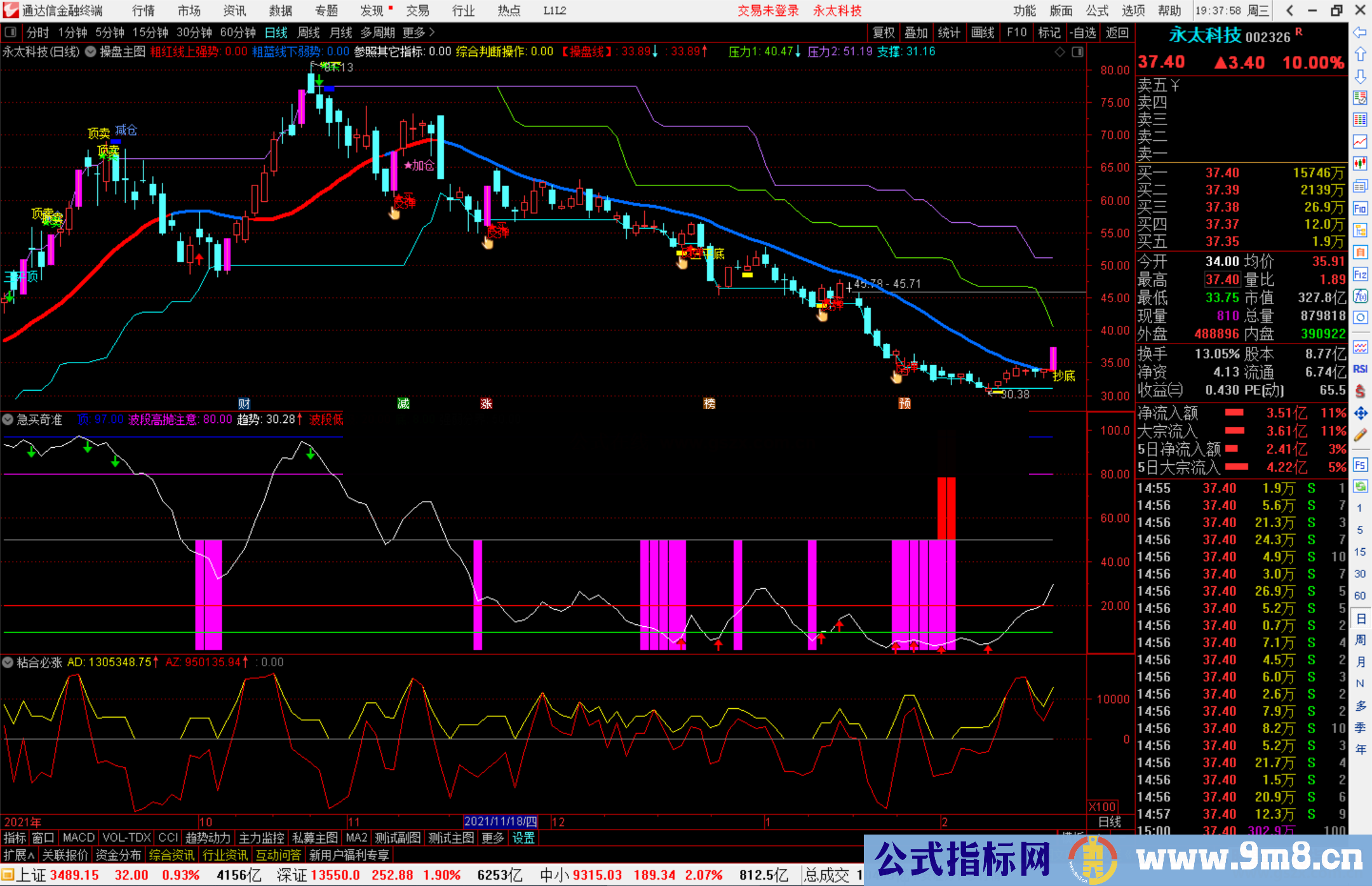Open the 行情 menu
This screenshot has width=1372, height=886.
(143, 10)
